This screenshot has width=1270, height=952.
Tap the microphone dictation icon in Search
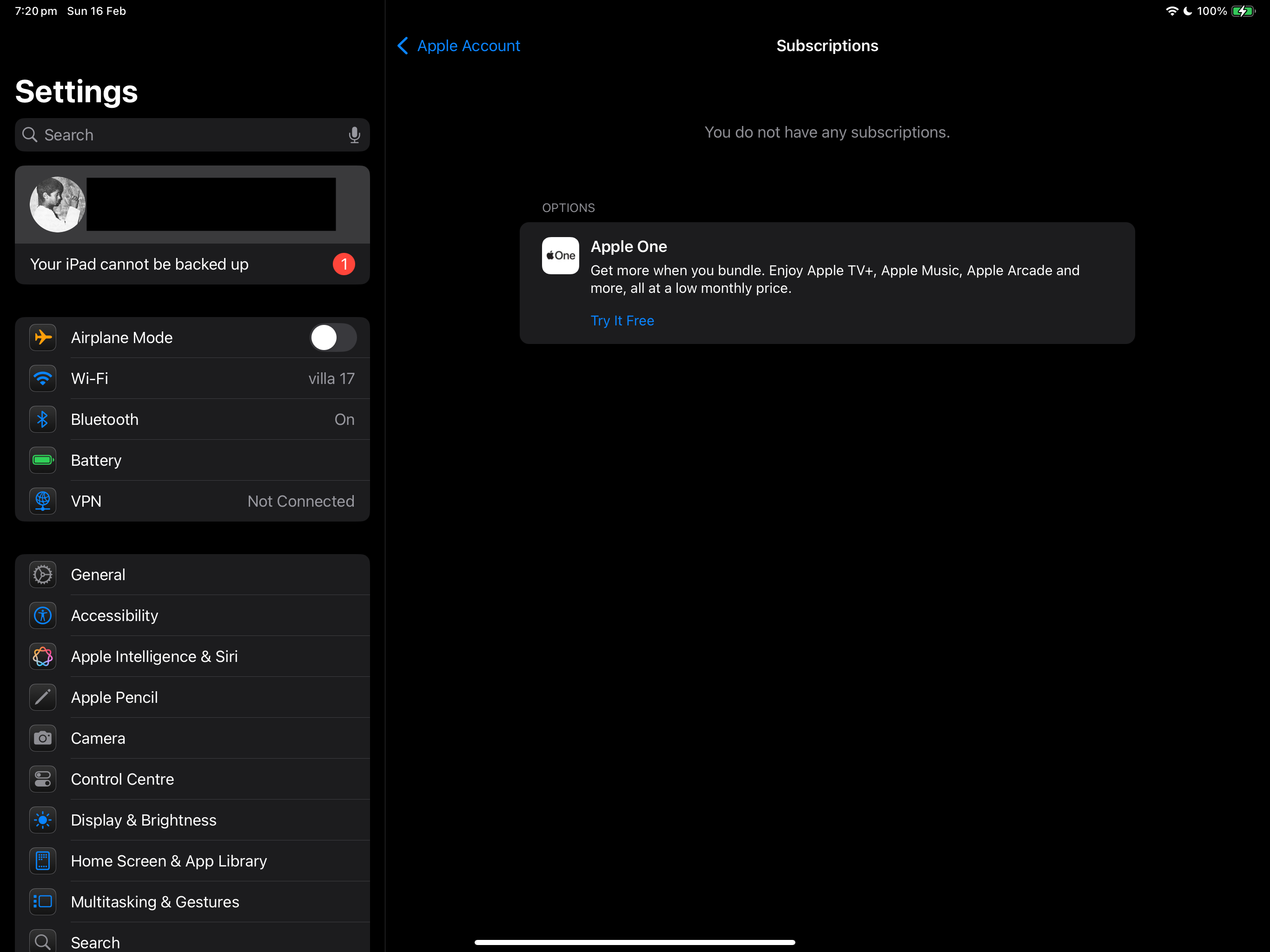coord(354,135)
